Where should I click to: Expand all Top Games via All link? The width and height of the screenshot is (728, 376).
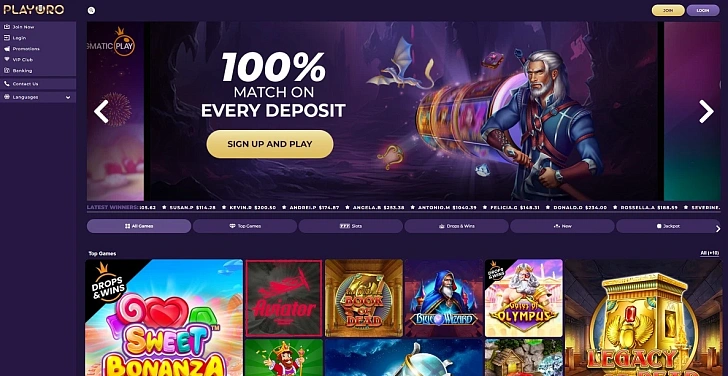tap(710, 253)
